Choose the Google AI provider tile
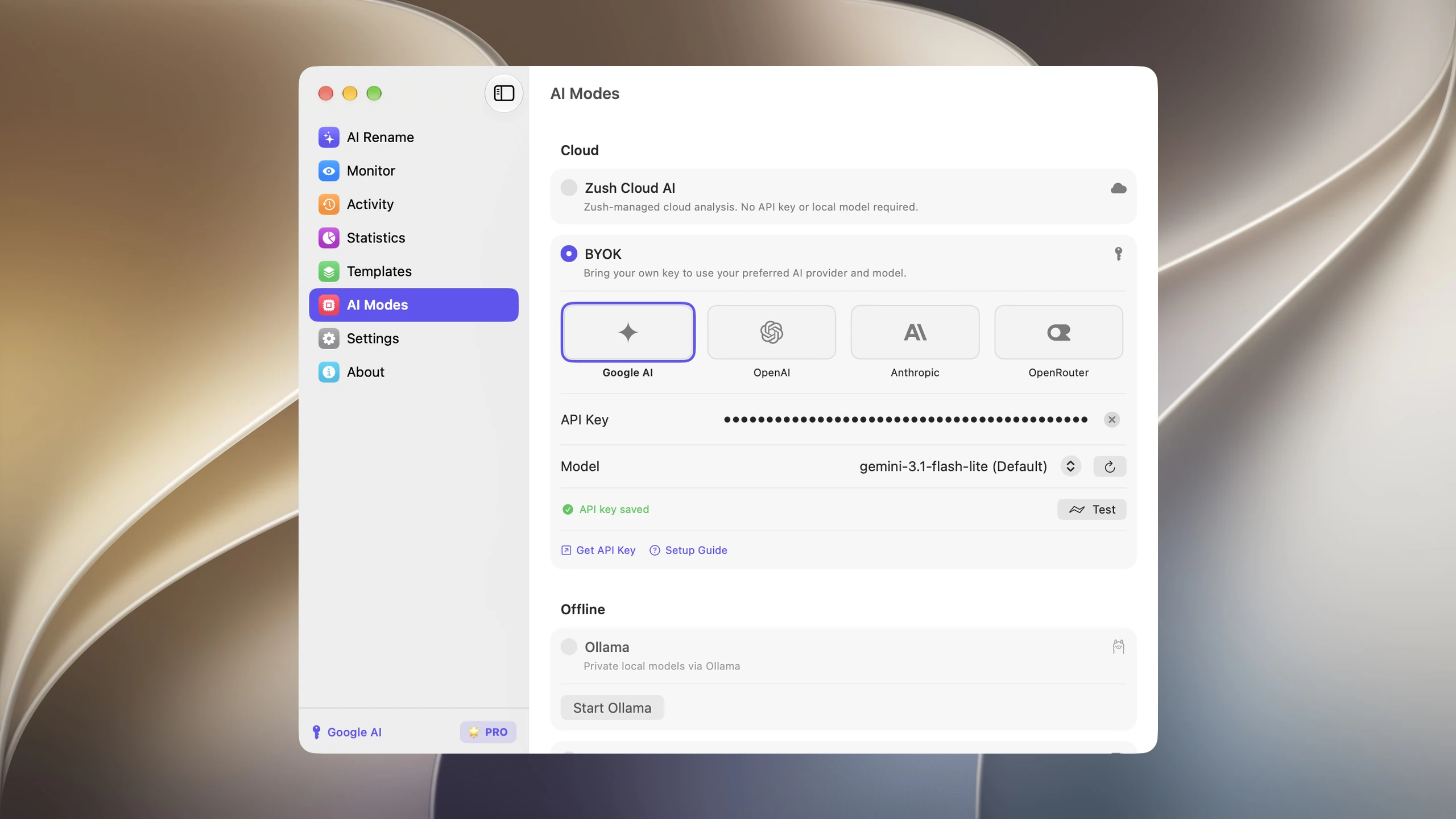 click(628, 332)
